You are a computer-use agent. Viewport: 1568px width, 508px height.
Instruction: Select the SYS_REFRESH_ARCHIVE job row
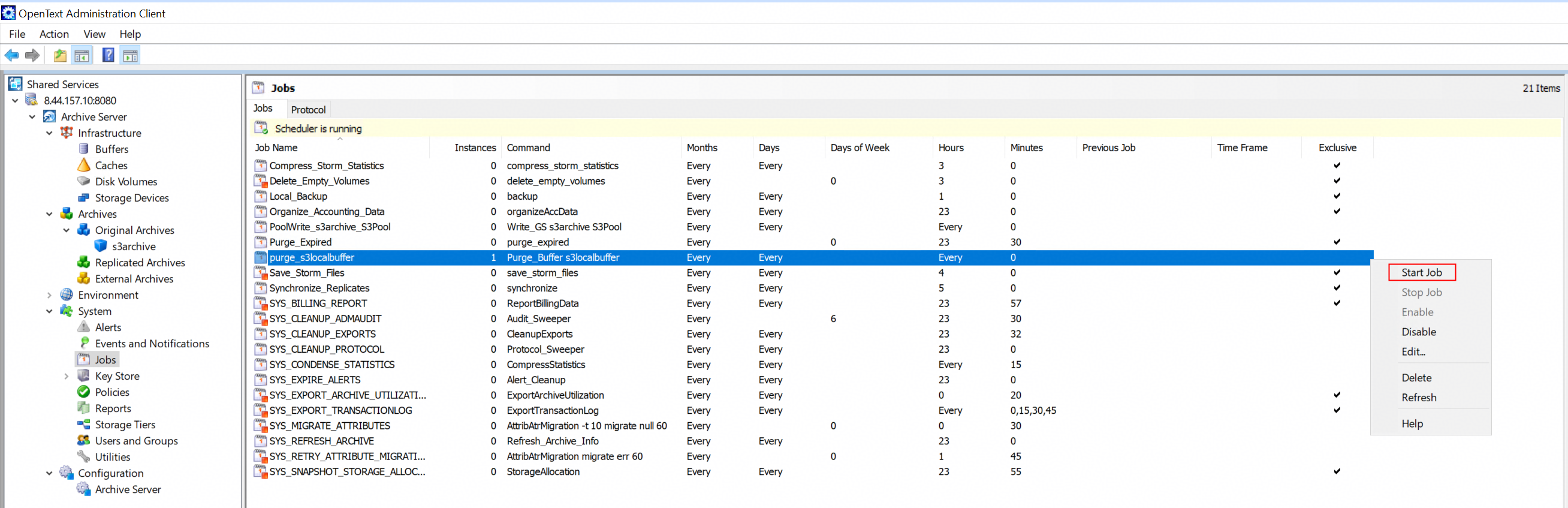(813, 441)
